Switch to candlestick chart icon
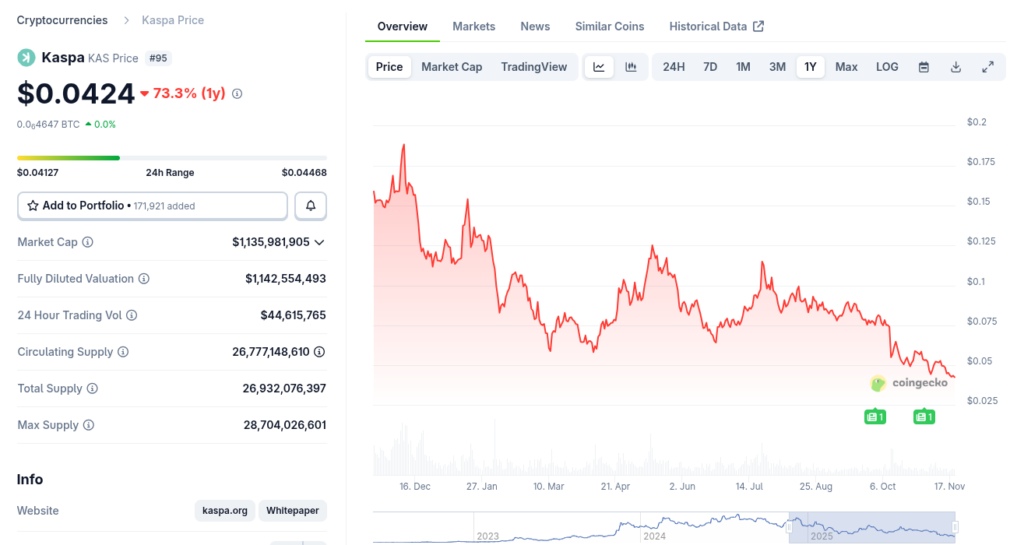Image resolution: width=1024 pixels, height=545 pixels. (x=631, y=67)
